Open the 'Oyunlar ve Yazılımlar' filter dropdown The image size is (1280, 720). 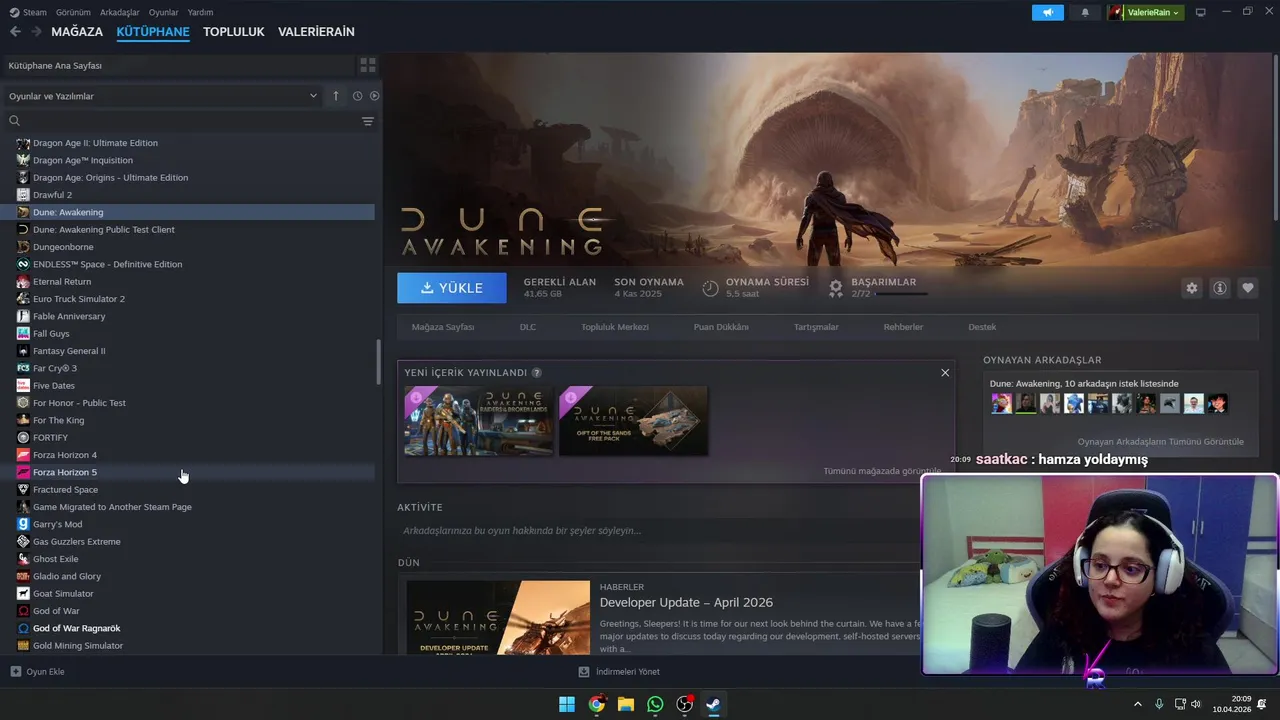point(162,96)
